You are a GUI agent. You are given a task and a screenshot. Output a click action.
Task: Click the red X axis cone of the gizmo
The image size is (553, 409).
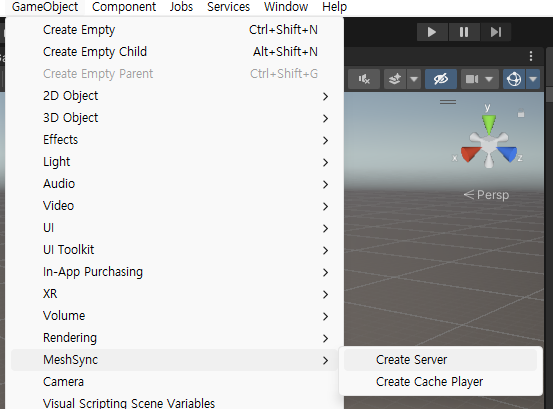(470, 154)
